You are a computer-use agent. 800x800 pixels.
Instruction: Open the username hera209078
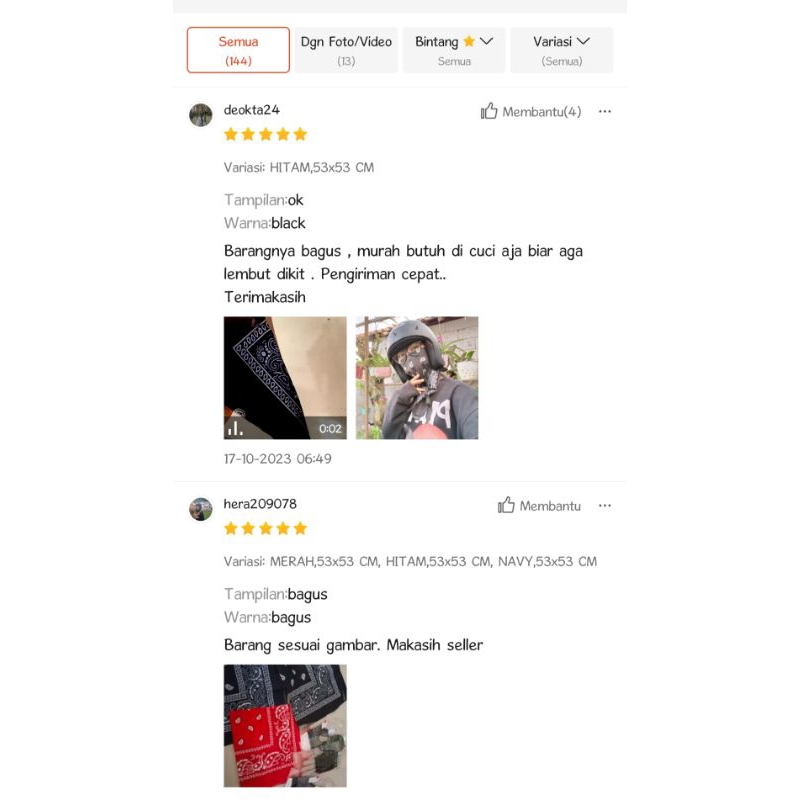coord(260,504)
